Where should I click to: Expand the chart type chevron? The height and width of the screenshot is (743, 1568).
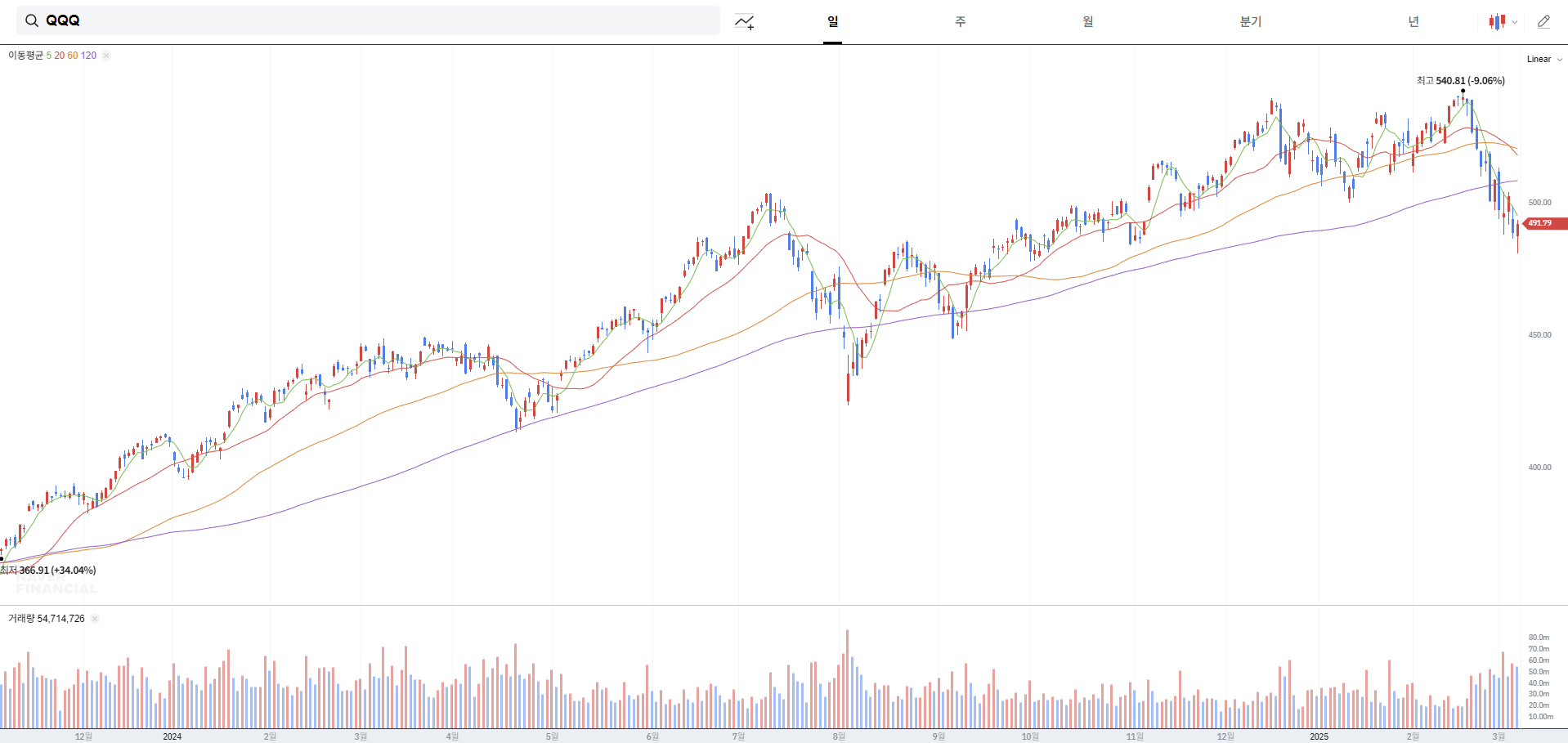[1515, 22]
